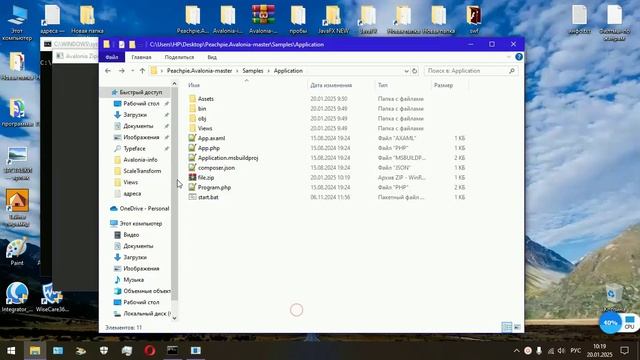
Task: Select the composer.json file name
Action: coord(216,168)
